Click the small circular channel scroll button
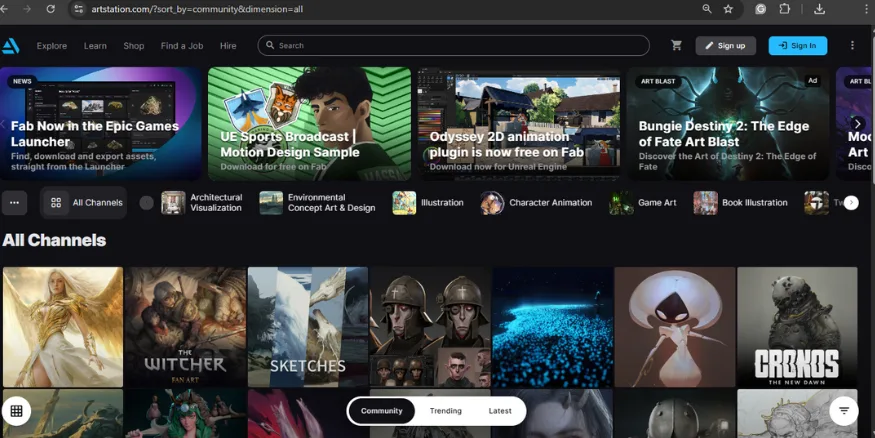 (146, 203)
